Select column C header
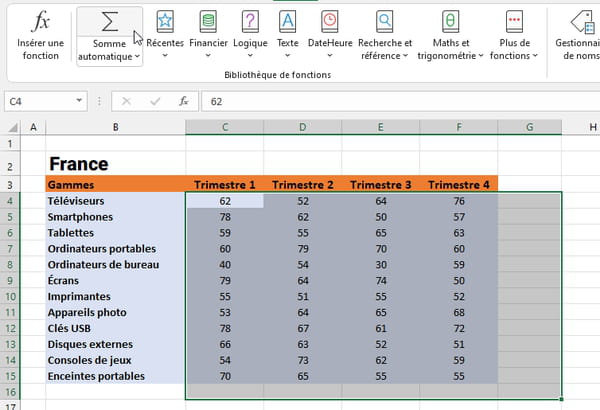 click(225, 127)
